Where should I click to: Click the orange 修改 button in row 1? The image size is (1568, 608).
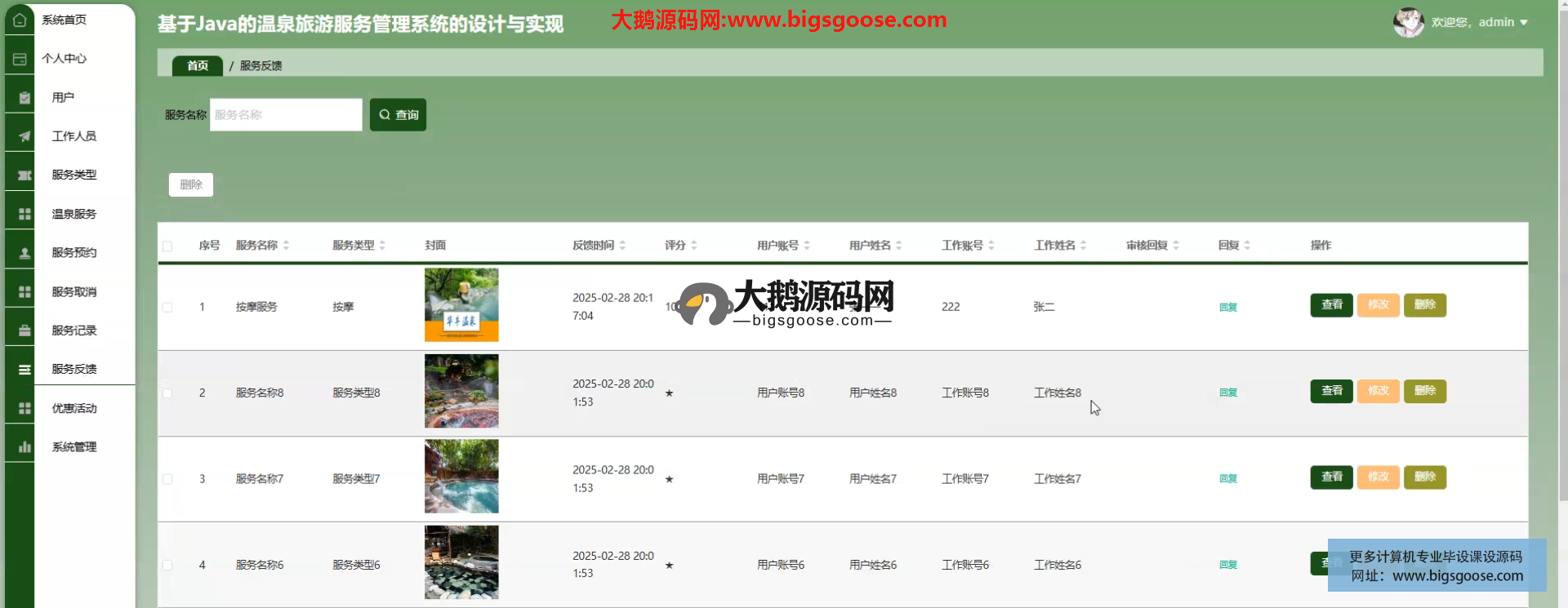(1378, 305)
